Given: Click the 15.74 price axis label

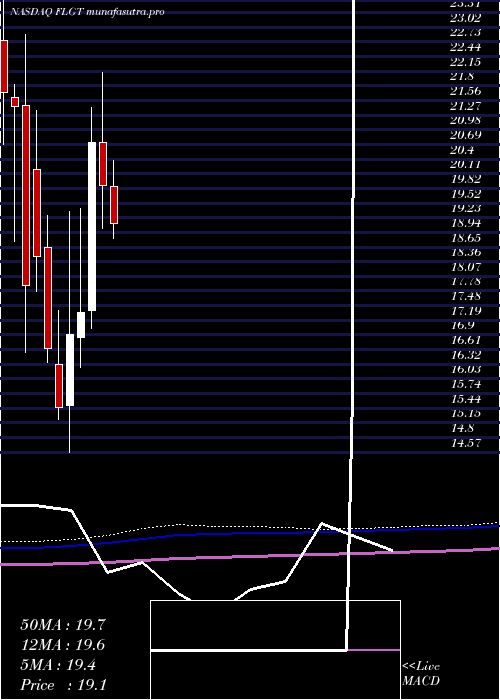Looking at the screenshot, I should click(466, 384).
